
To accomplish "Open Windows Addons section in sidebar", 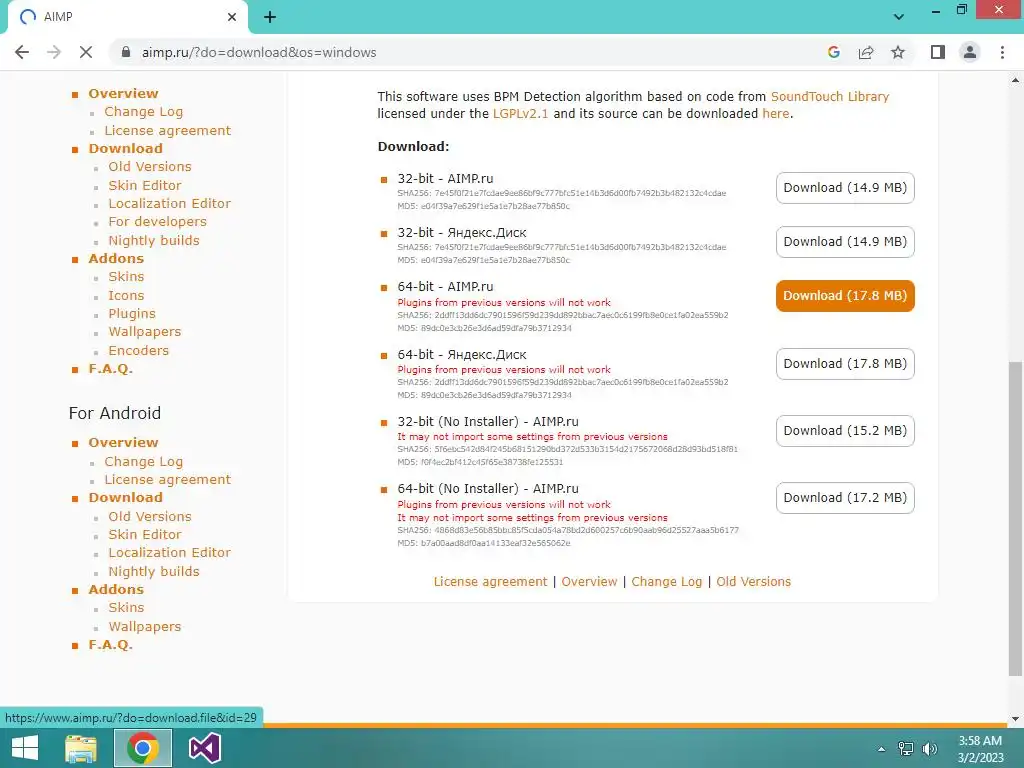I will click(116, 259).
